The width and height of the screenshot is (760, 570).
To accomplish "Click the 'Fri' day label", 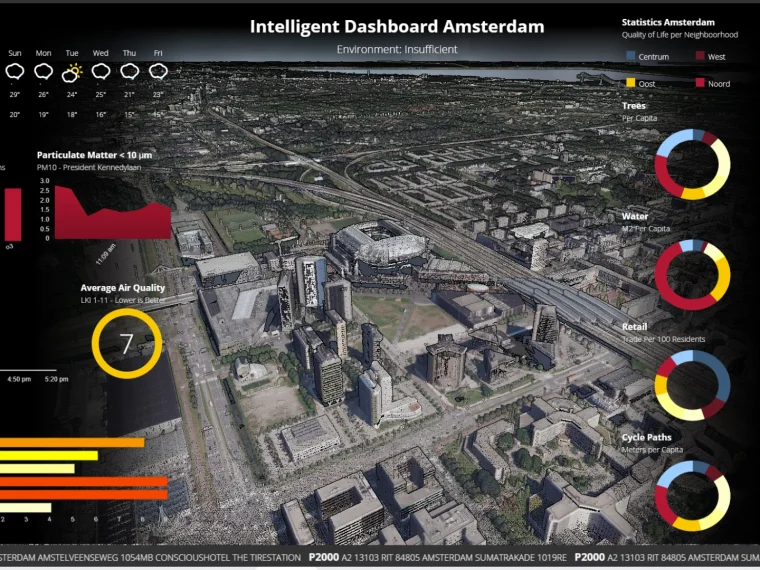I will click(158, 53).
